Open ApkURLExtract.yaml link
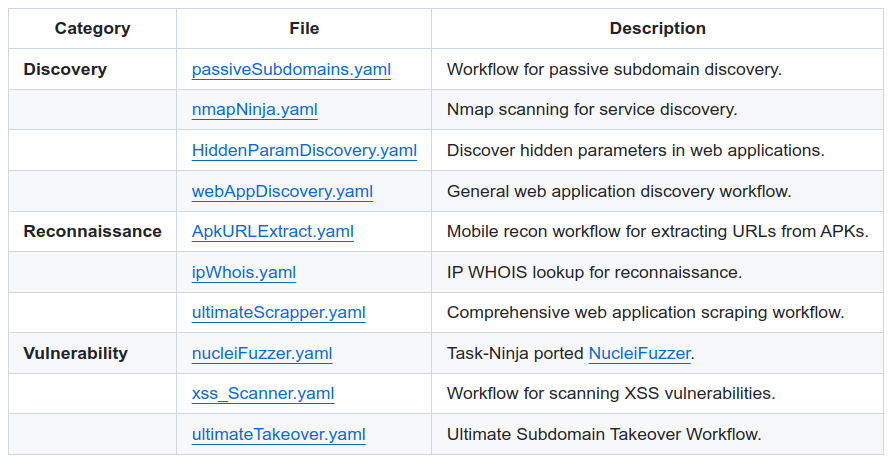Viewport: 893px width, 465px height. (x=272, y=231)
